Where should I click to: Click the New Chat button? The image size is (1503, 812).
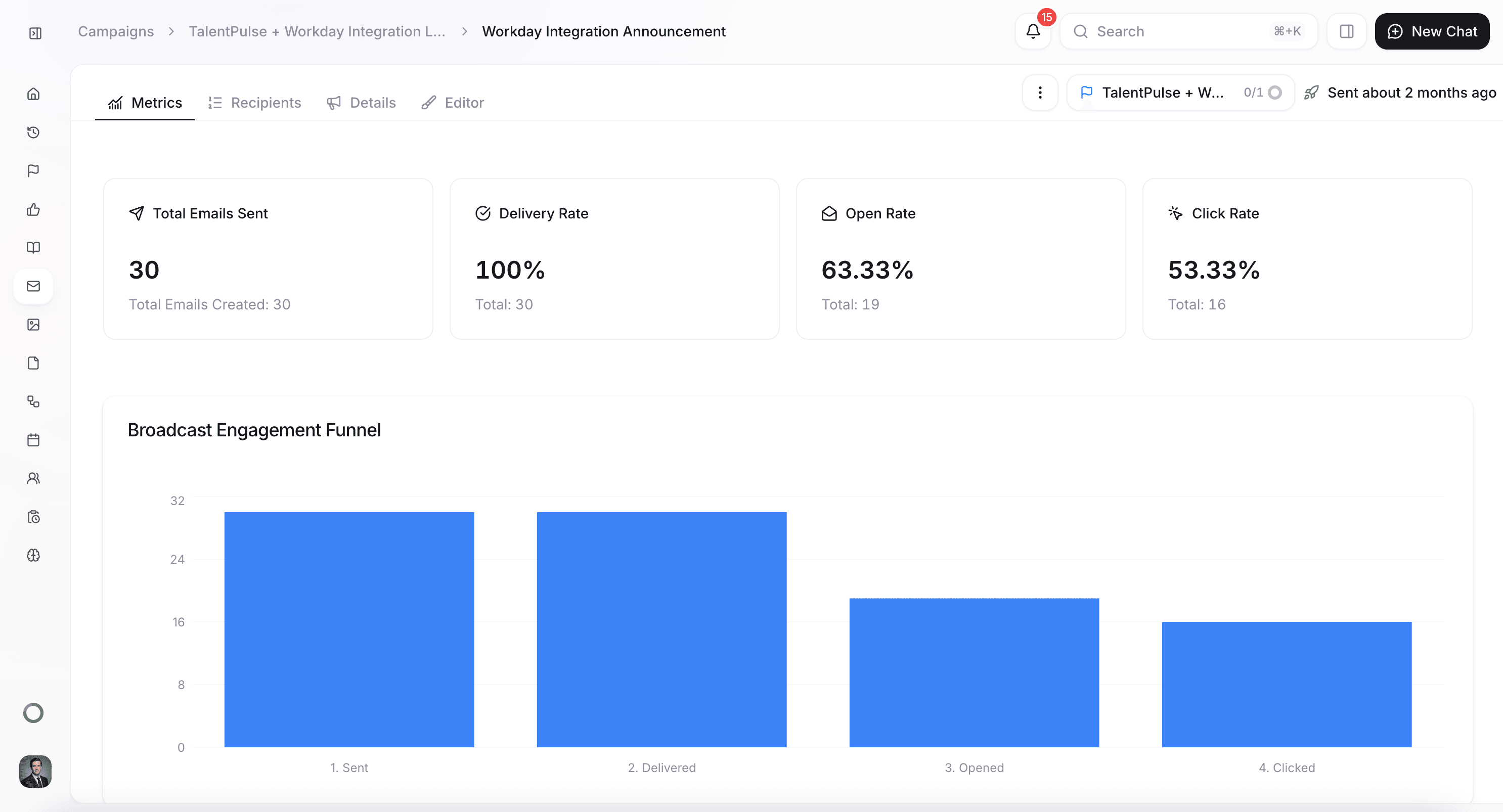(x=1431, y=31)
